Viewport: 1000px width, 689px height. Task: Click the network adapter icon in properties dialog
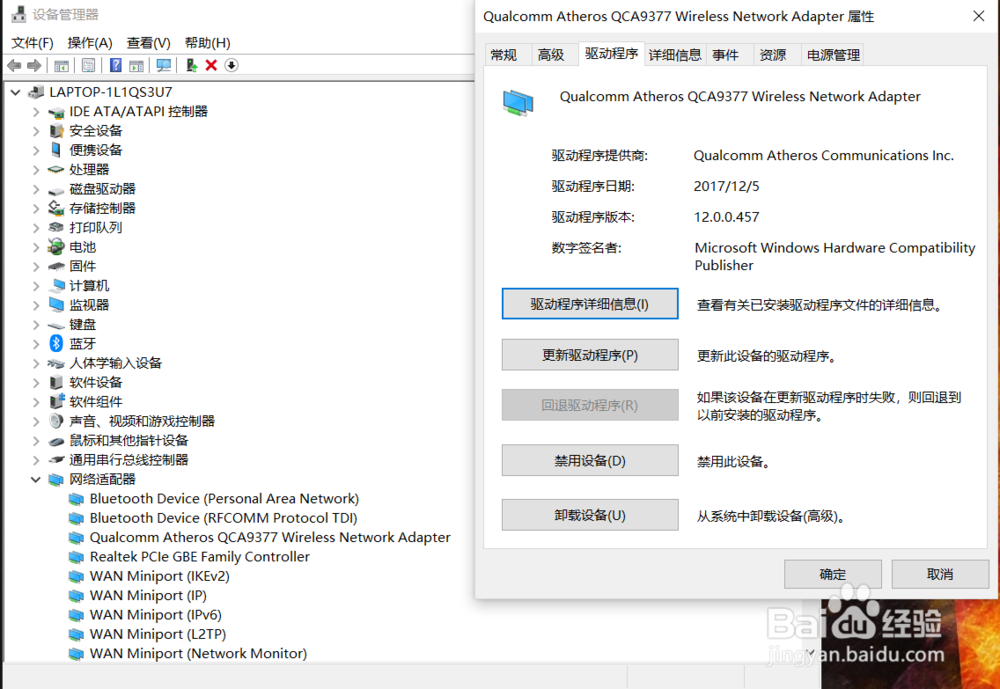coord(518,103)
